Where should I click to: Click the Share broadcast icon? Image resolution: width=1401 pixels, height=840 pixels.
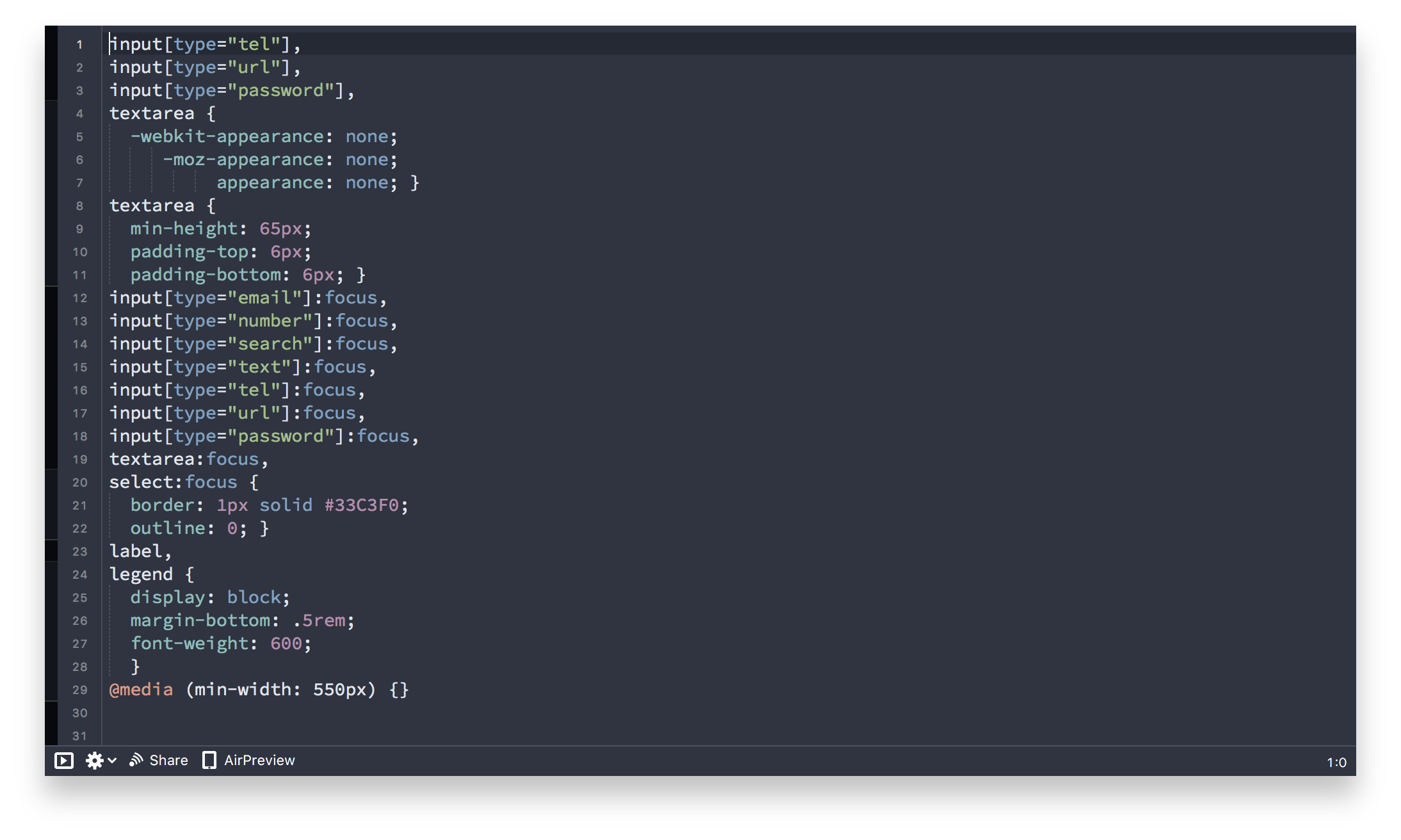(136, 760)
